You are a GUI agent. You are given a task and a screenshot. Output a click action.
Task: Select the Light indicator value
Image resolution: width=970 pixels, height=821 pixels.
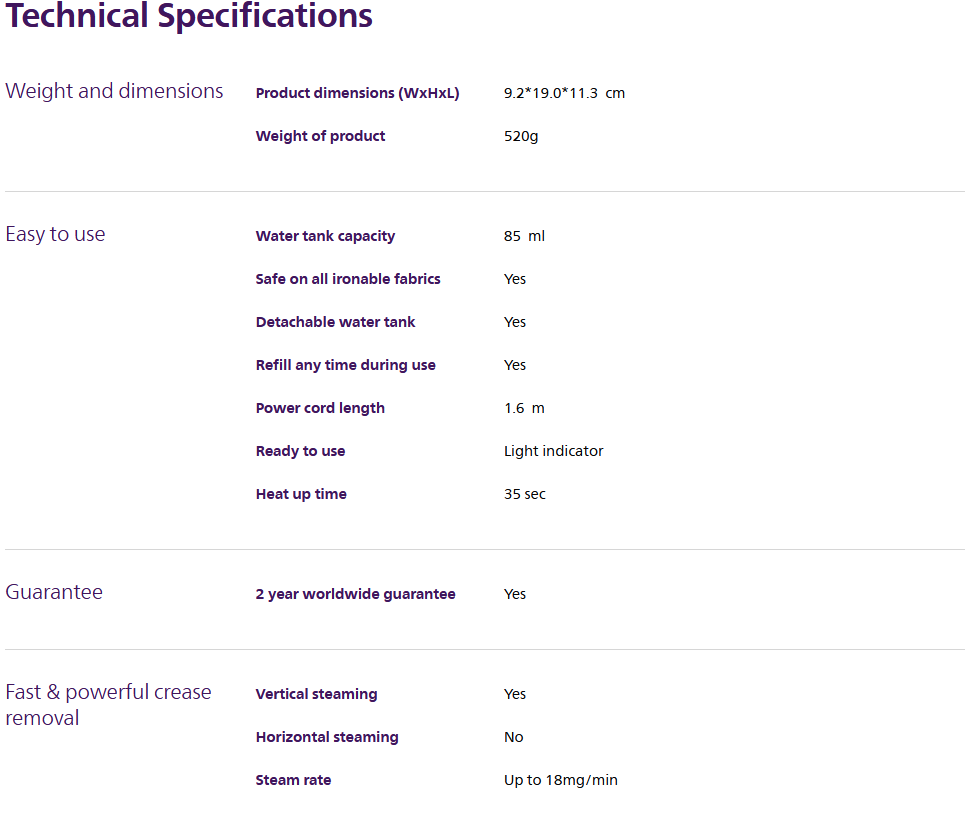(553, 451)
